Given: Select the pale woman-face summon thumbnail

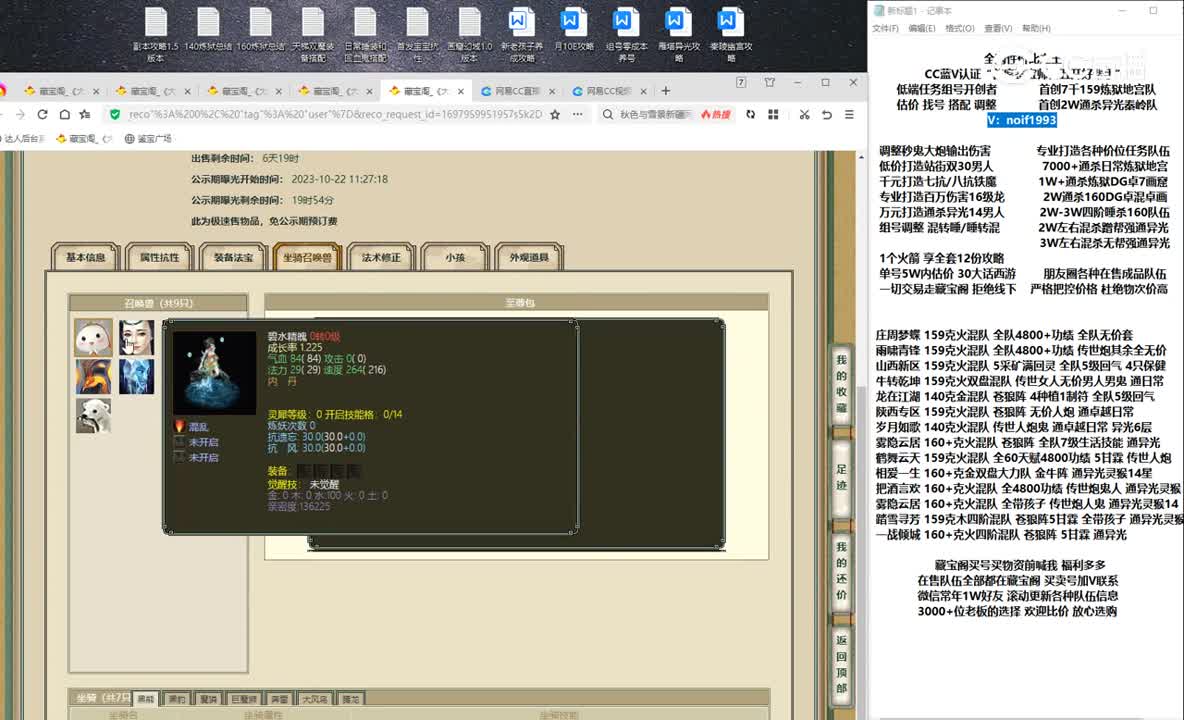Looking at the screenshot, I should [x=136, y=337].
